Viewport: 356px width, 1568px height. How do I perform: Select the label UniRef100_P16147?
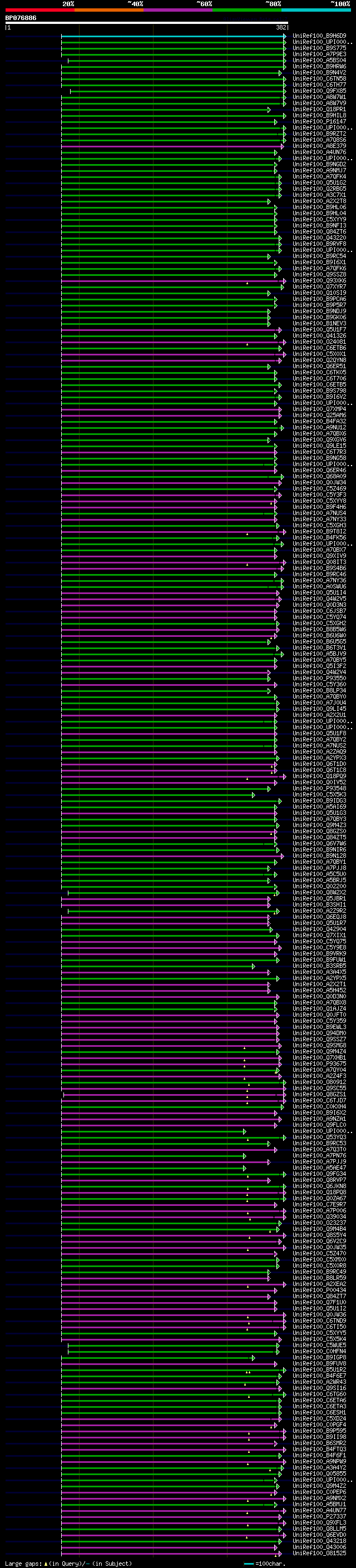click(319, 122)
